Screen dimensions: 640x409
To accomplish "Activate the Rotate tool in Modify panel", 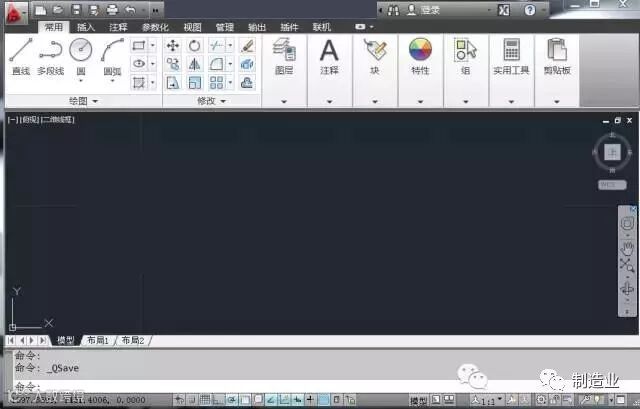I will [x=194, y=45].
